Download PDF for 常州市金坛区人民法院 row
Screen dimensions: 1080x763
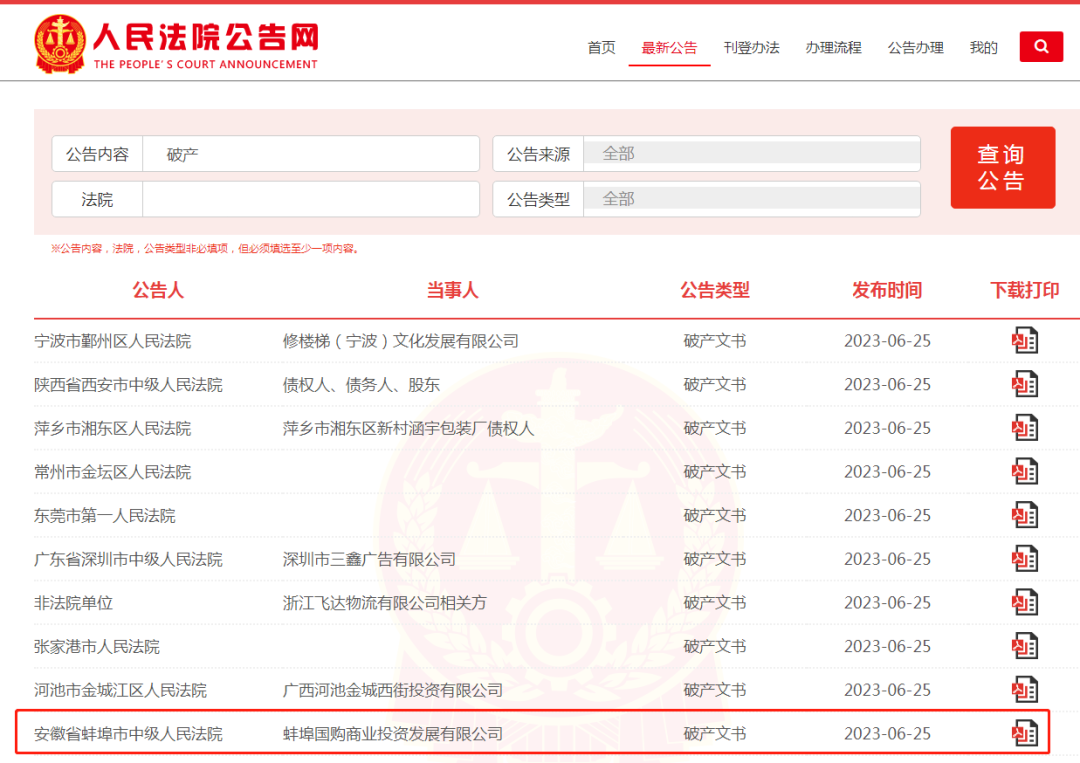(x=1024, y=472)
